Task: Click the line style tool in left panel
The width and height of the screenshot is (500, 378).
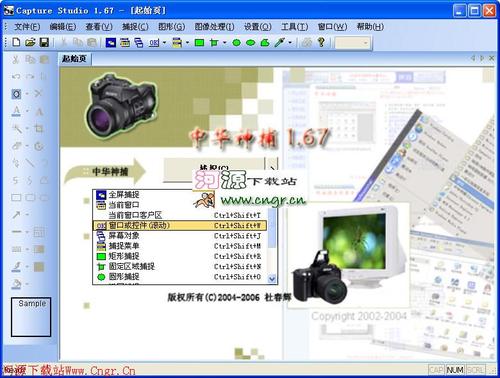Action: (16, 232)
